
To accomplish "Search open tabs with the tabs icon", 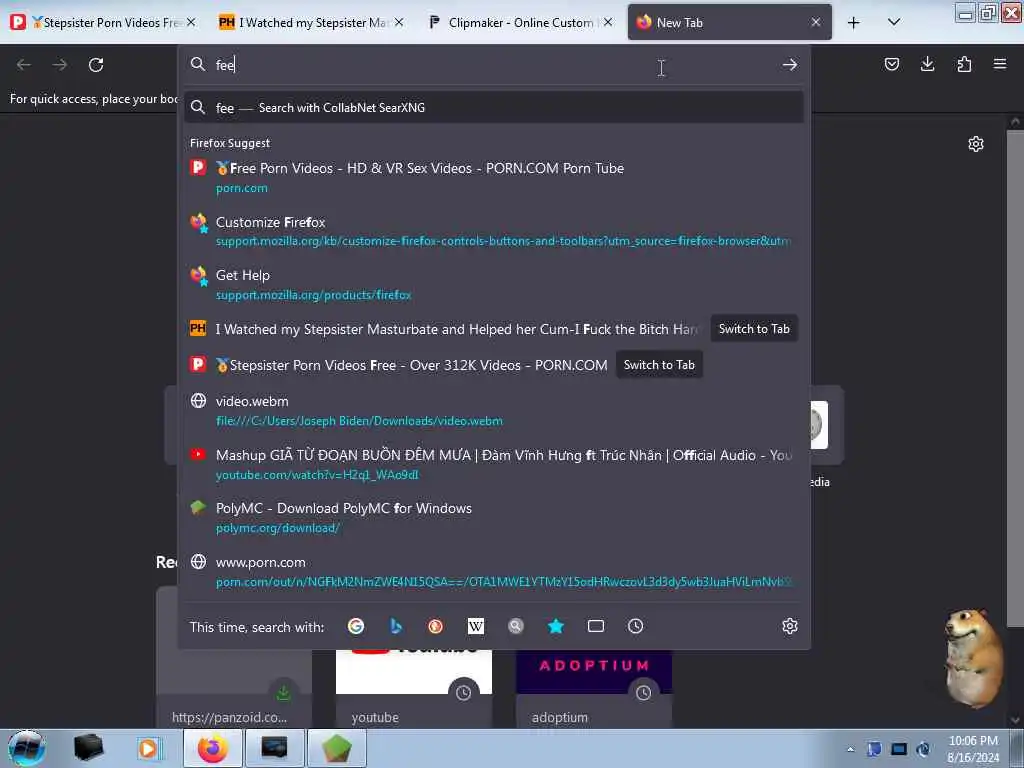I will coord(596,626).
